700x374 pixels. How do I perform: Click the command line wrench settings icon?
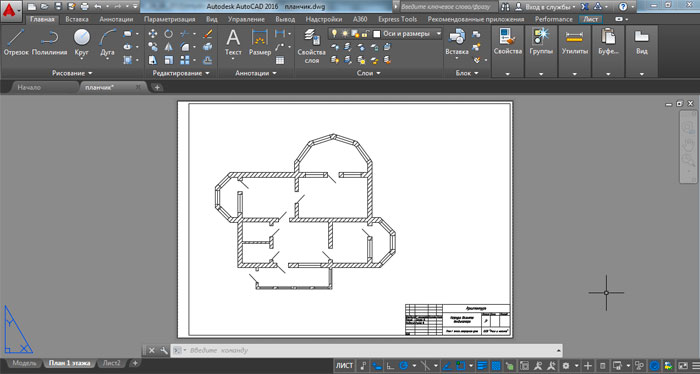tap(164, 350)
